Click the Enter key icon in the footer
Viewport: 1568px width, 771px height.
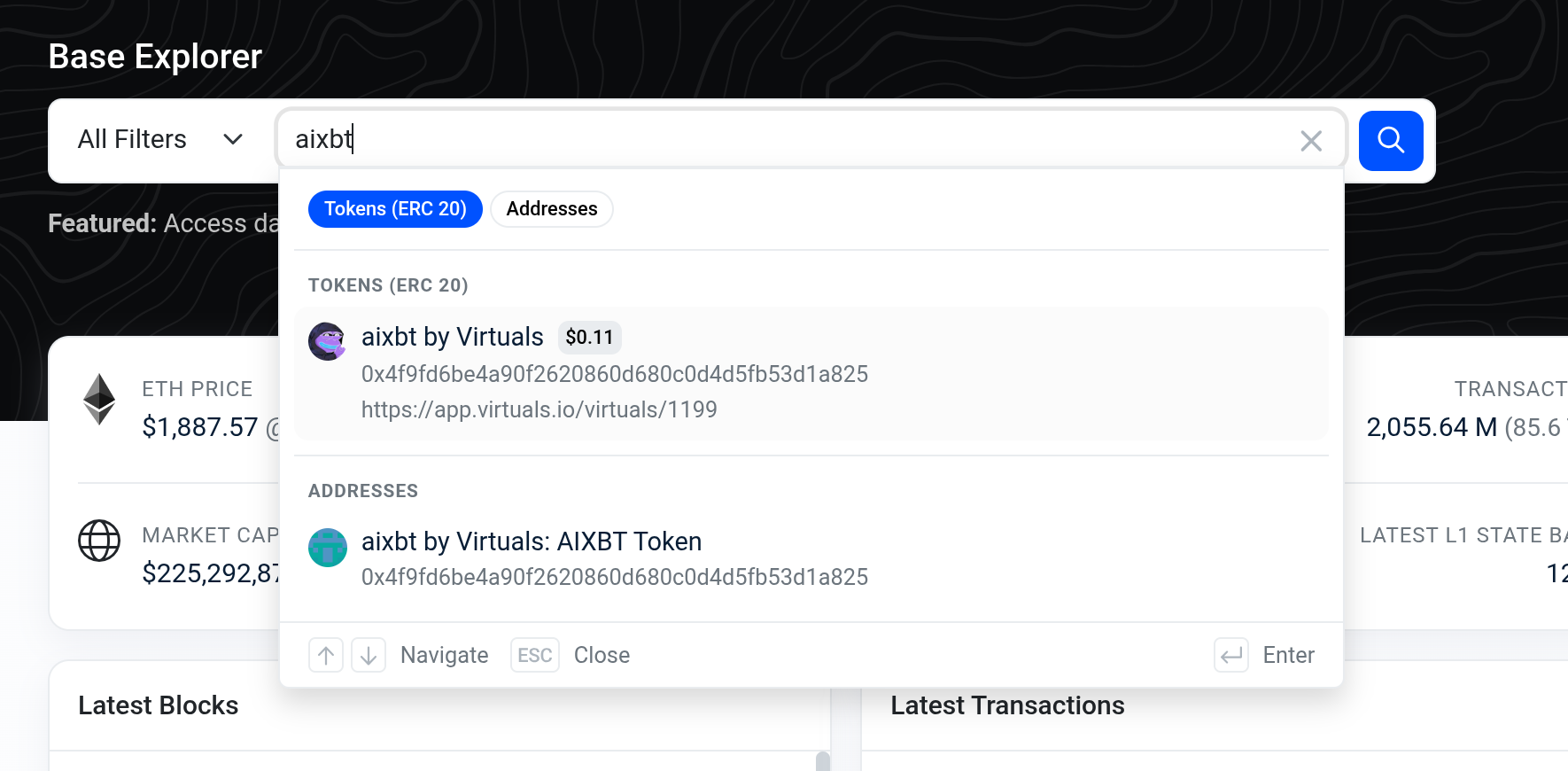(1231, 655)
